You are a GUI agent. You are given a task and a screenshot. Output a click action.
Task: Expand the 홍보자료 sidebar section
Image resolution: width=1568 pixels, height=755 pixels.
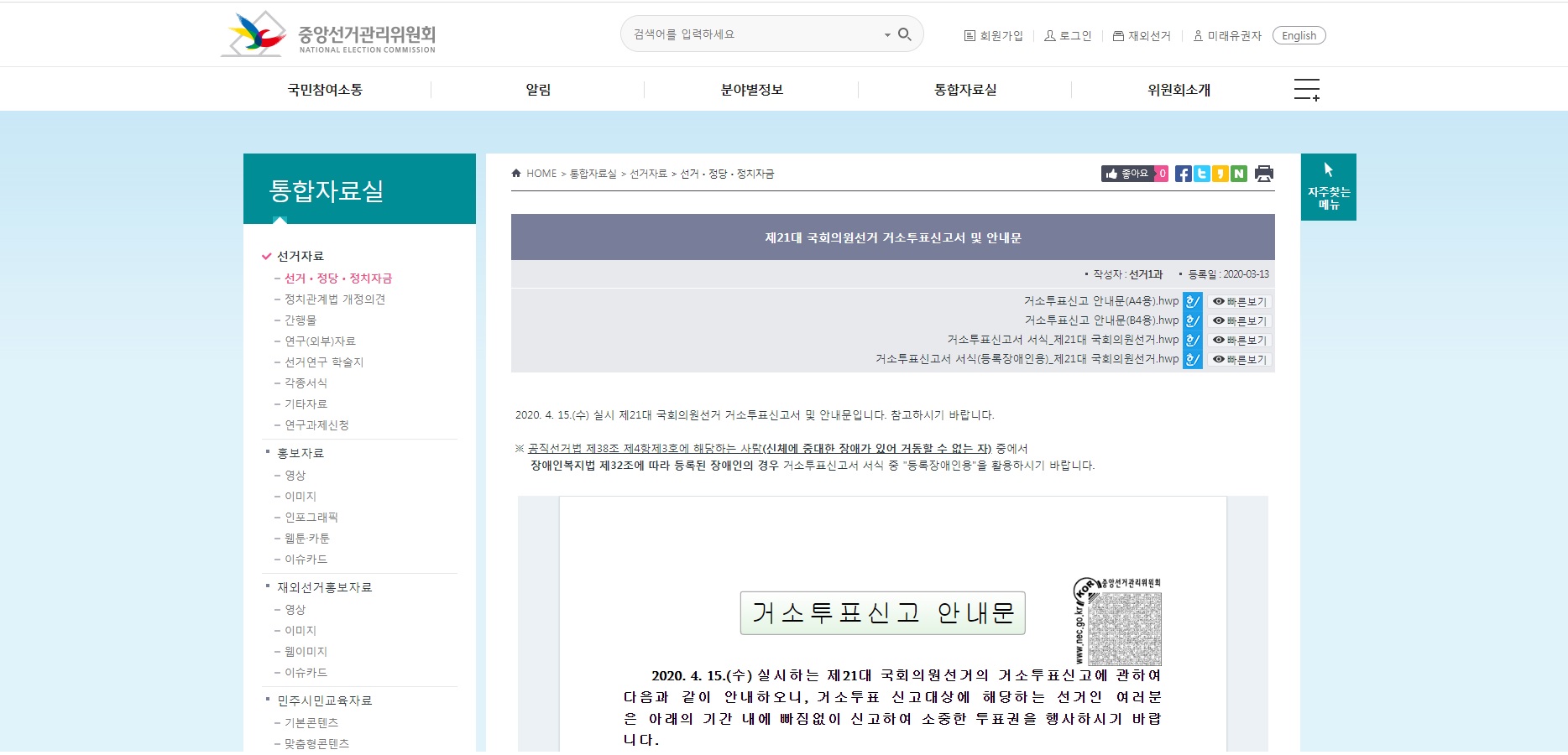302,453
